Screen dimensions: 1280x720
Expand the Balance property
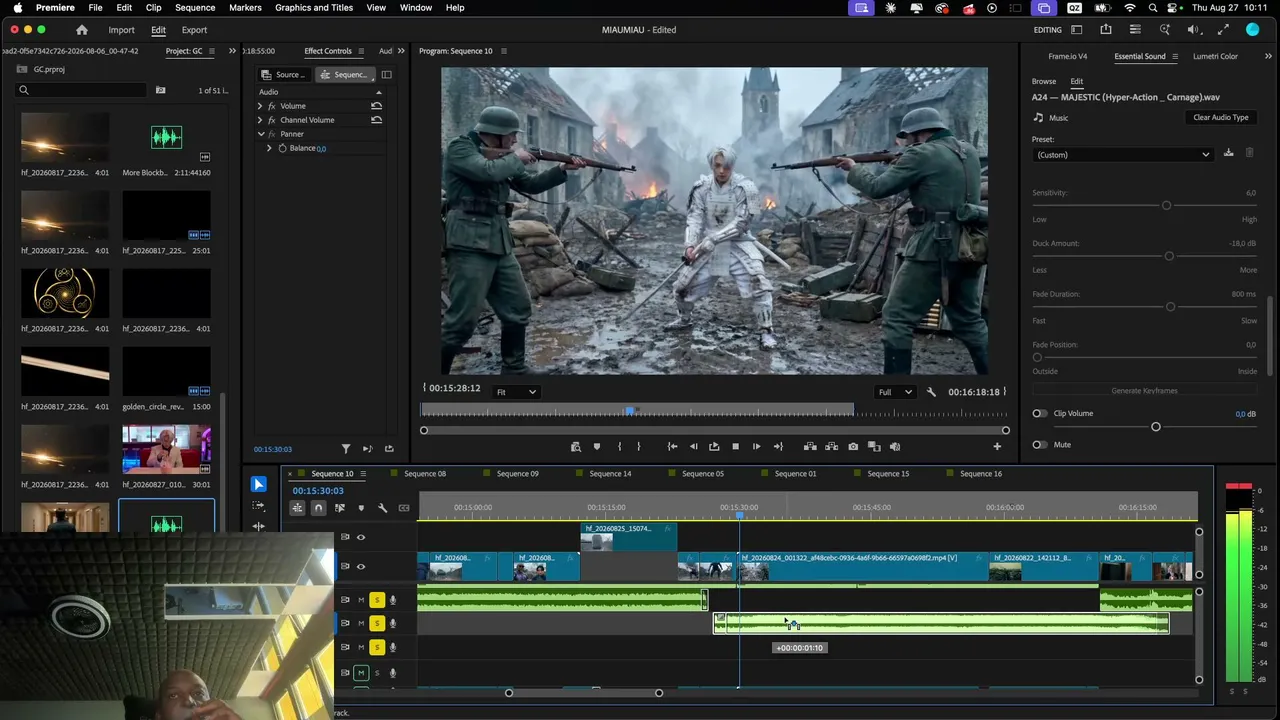269,148
